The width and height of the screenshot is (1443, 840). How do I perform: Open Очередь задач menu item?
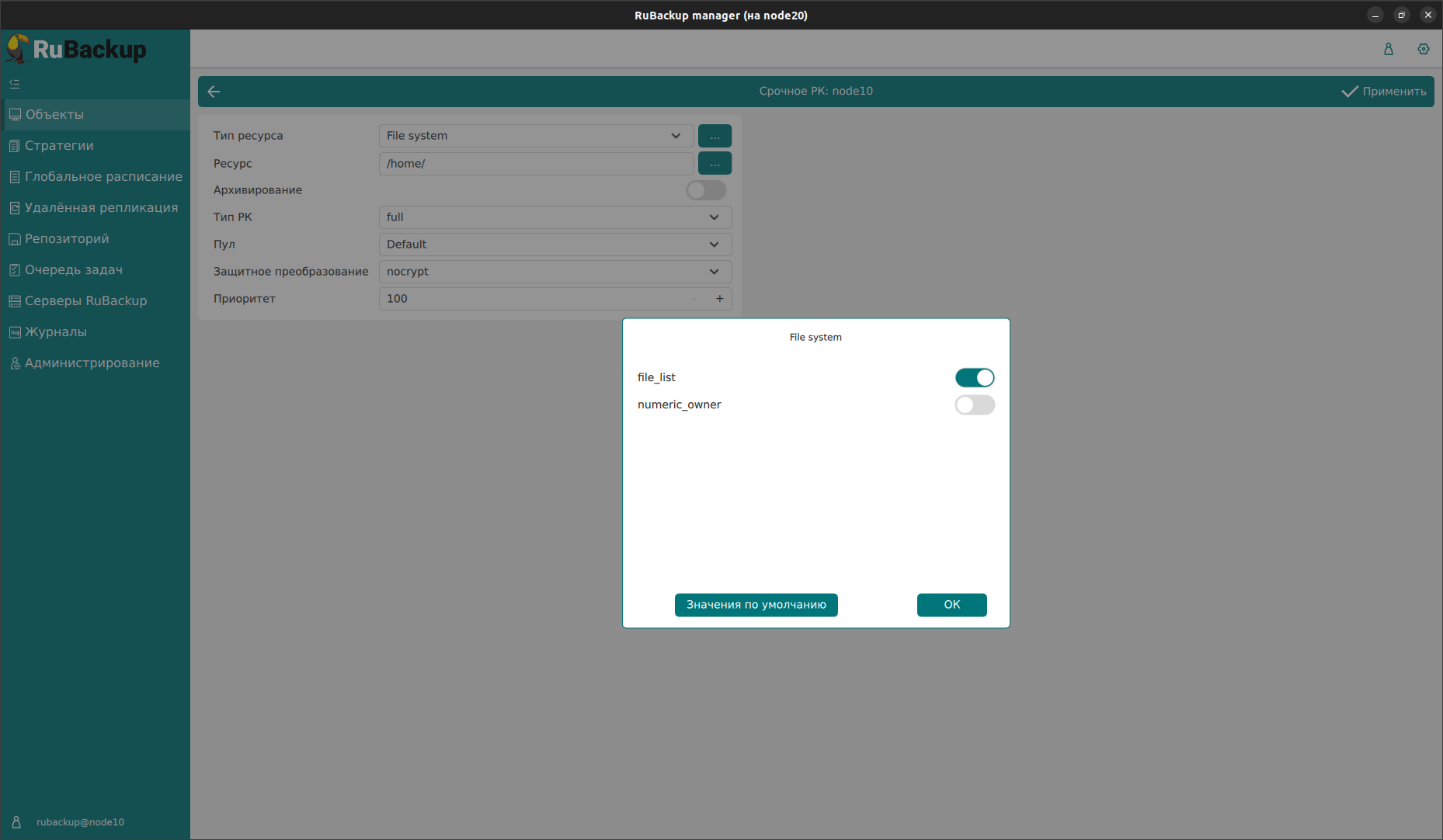click(74, 270)
